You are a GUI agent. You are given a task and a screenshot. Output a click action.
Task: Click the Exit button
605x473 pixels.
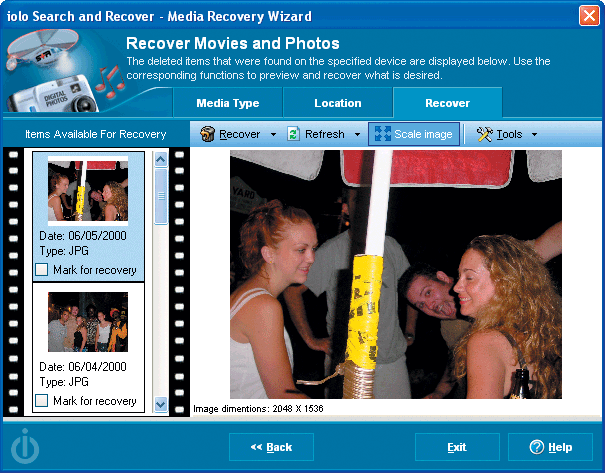coord(457,447)
